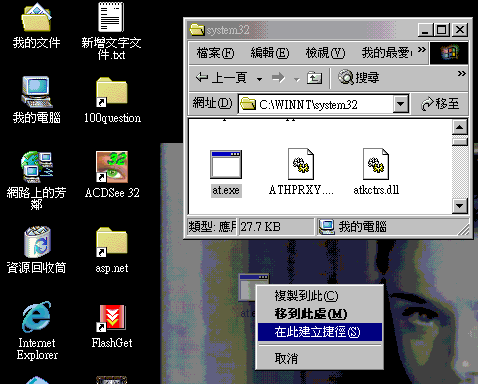
Task: Select the asp.net shortcut folder icon
Action: tap(112, 242)
